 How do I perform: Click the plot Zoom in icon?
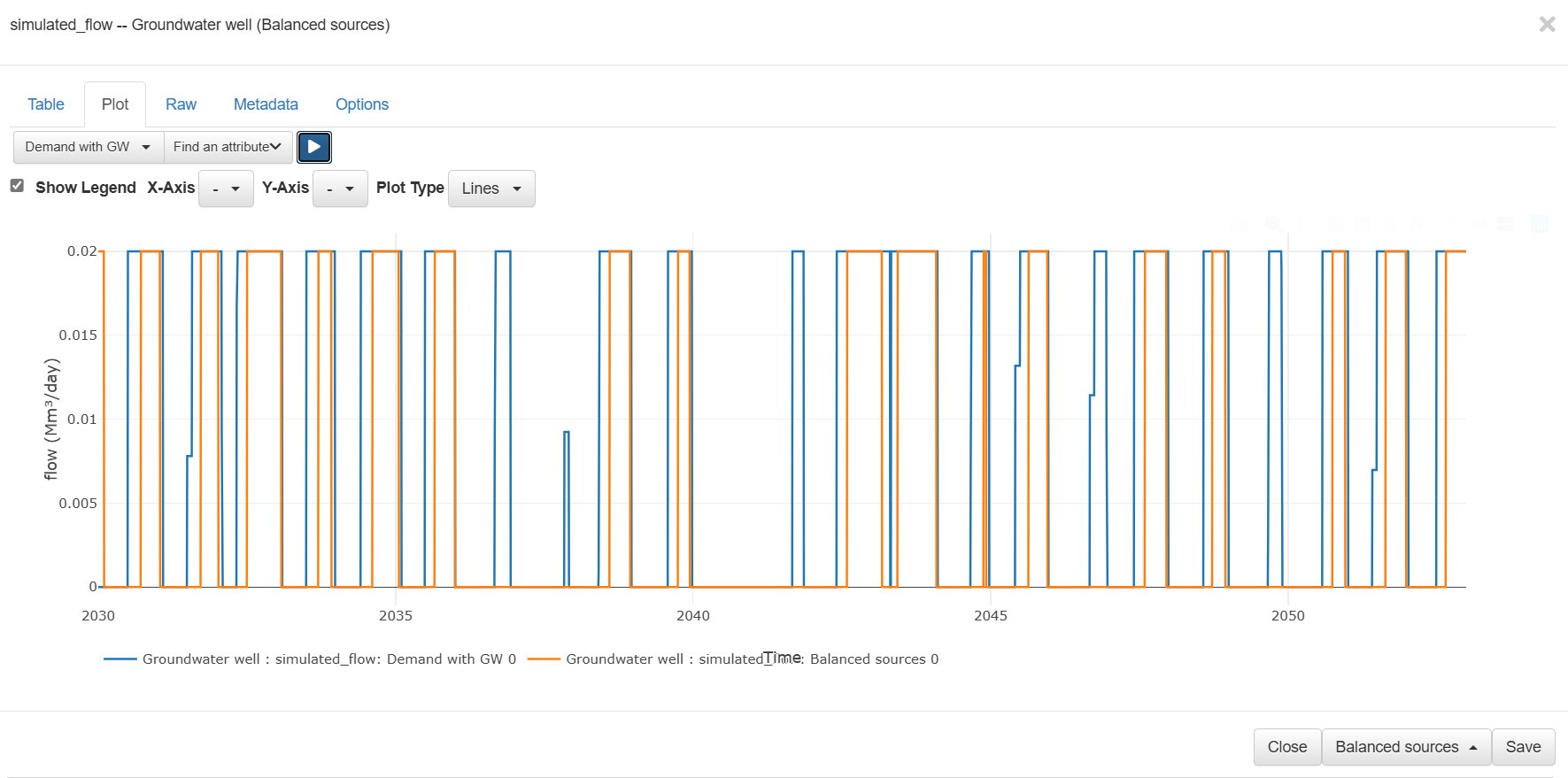click(1335, 224)
